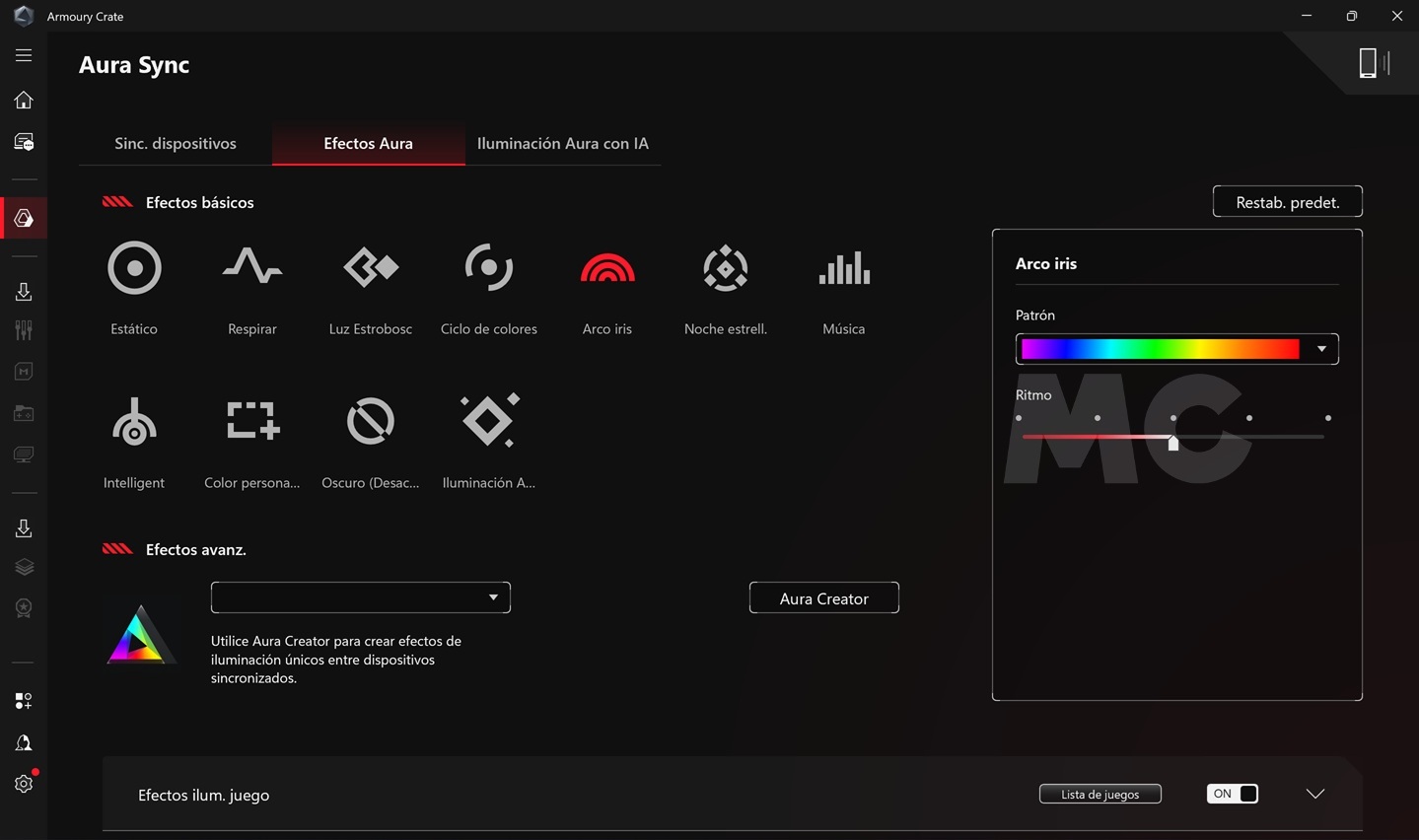Viewport: 1419px width, 840px height.
Task: Click the Armoury Crate logo in title bar
Action: [24, 16]
